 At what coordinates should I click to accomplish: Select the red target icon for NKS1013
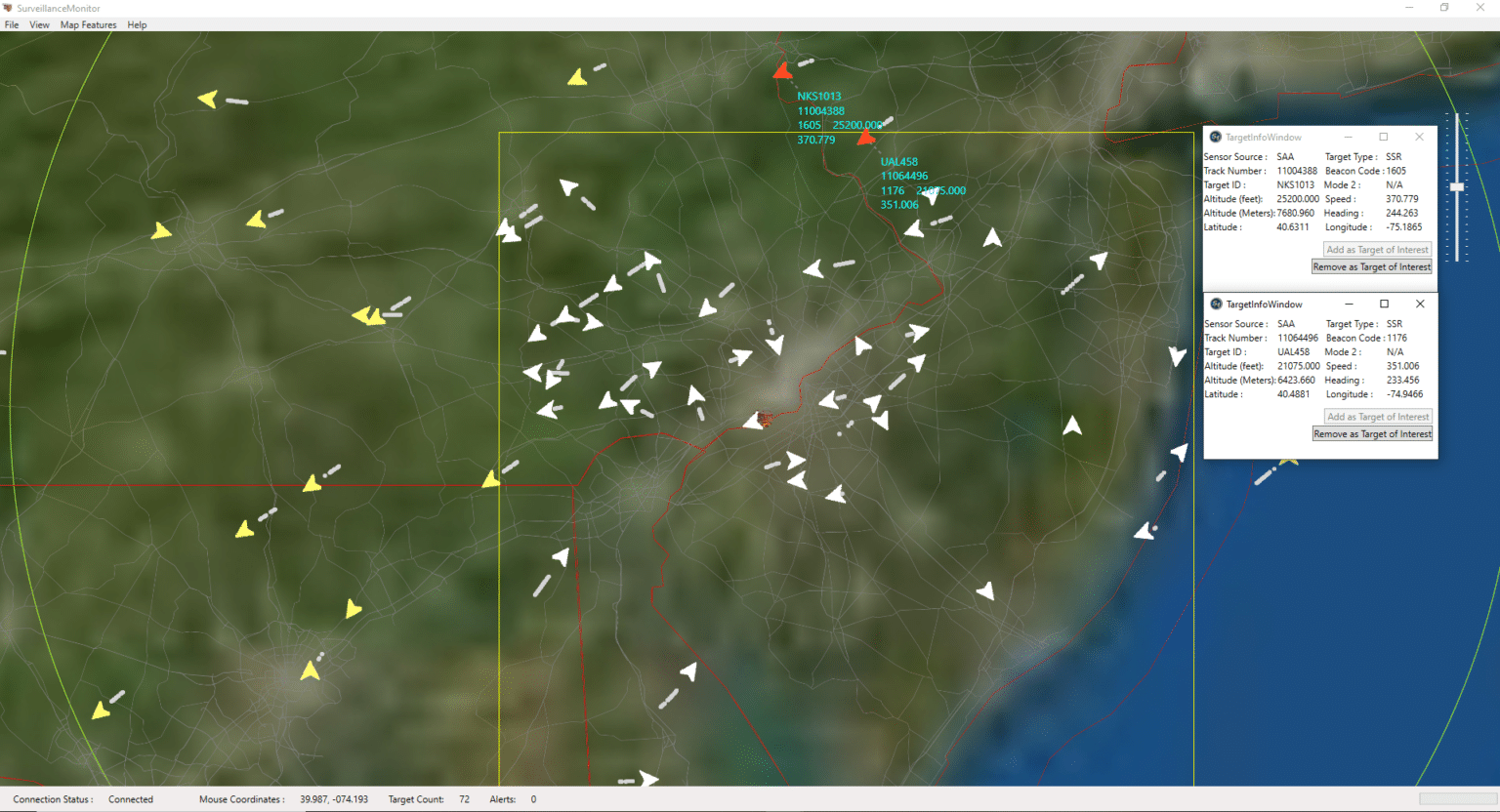point(784,68)
